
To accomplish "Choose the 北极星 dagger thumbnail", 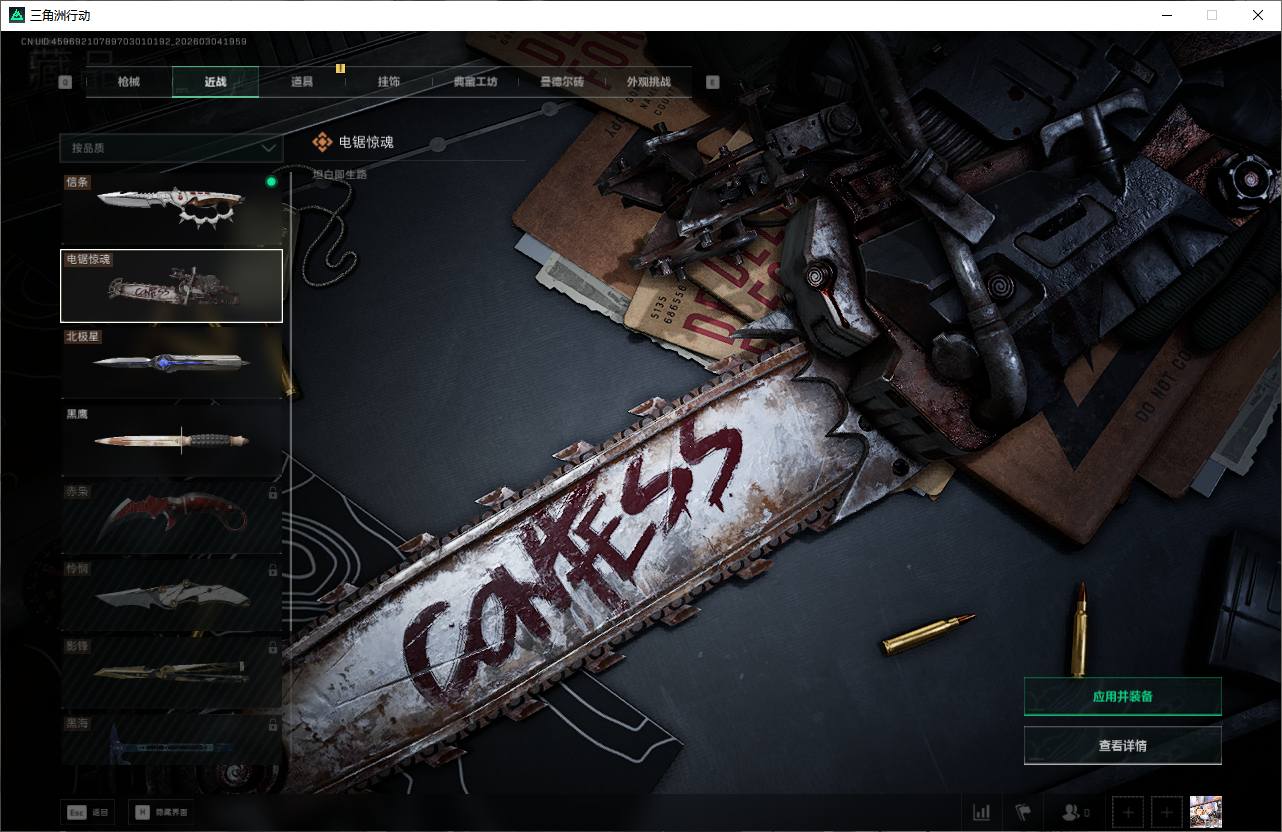I will click(x=172, y=363).
